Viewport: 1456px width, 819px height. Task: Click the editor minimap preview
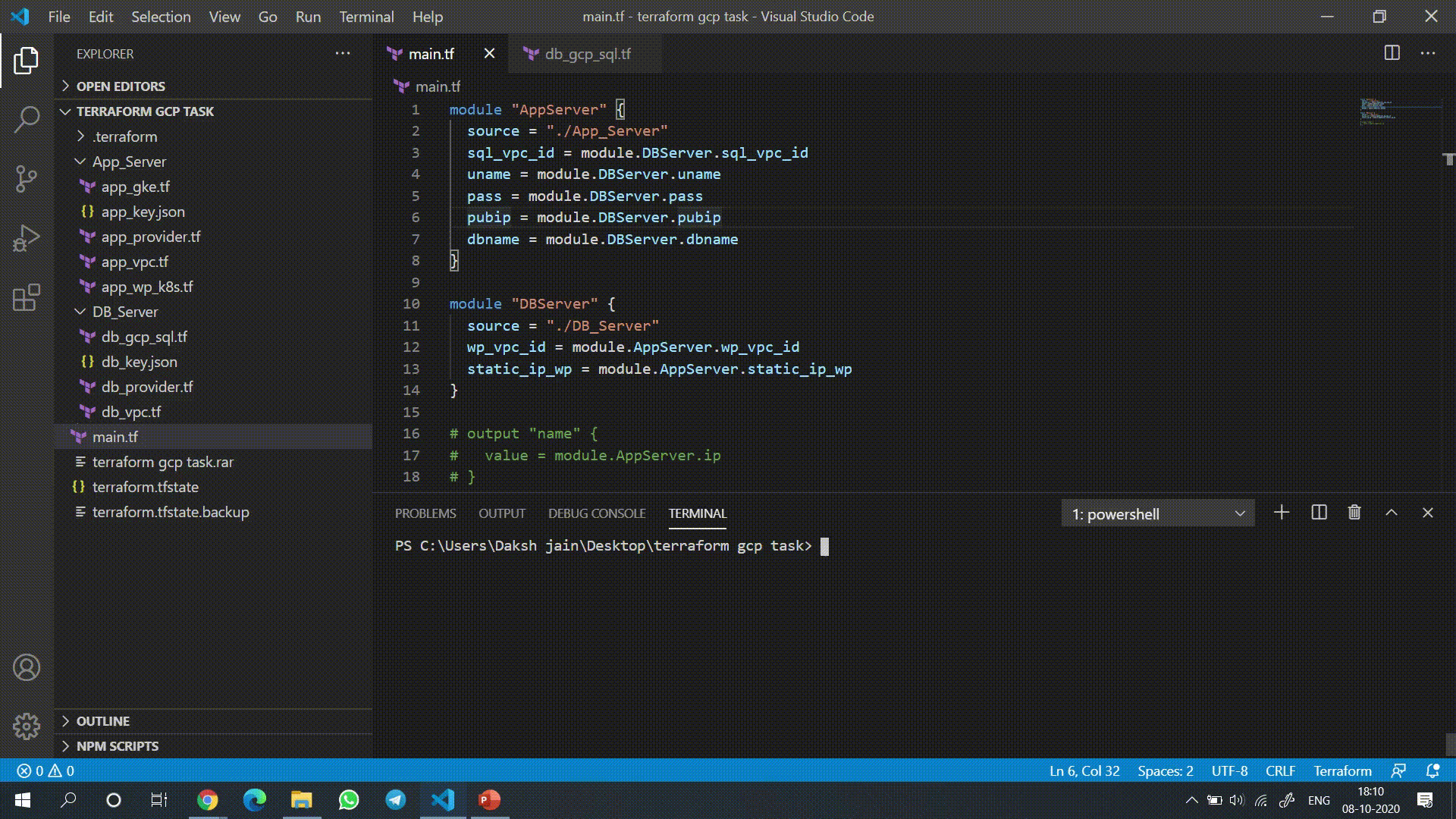click(1400, 111)
